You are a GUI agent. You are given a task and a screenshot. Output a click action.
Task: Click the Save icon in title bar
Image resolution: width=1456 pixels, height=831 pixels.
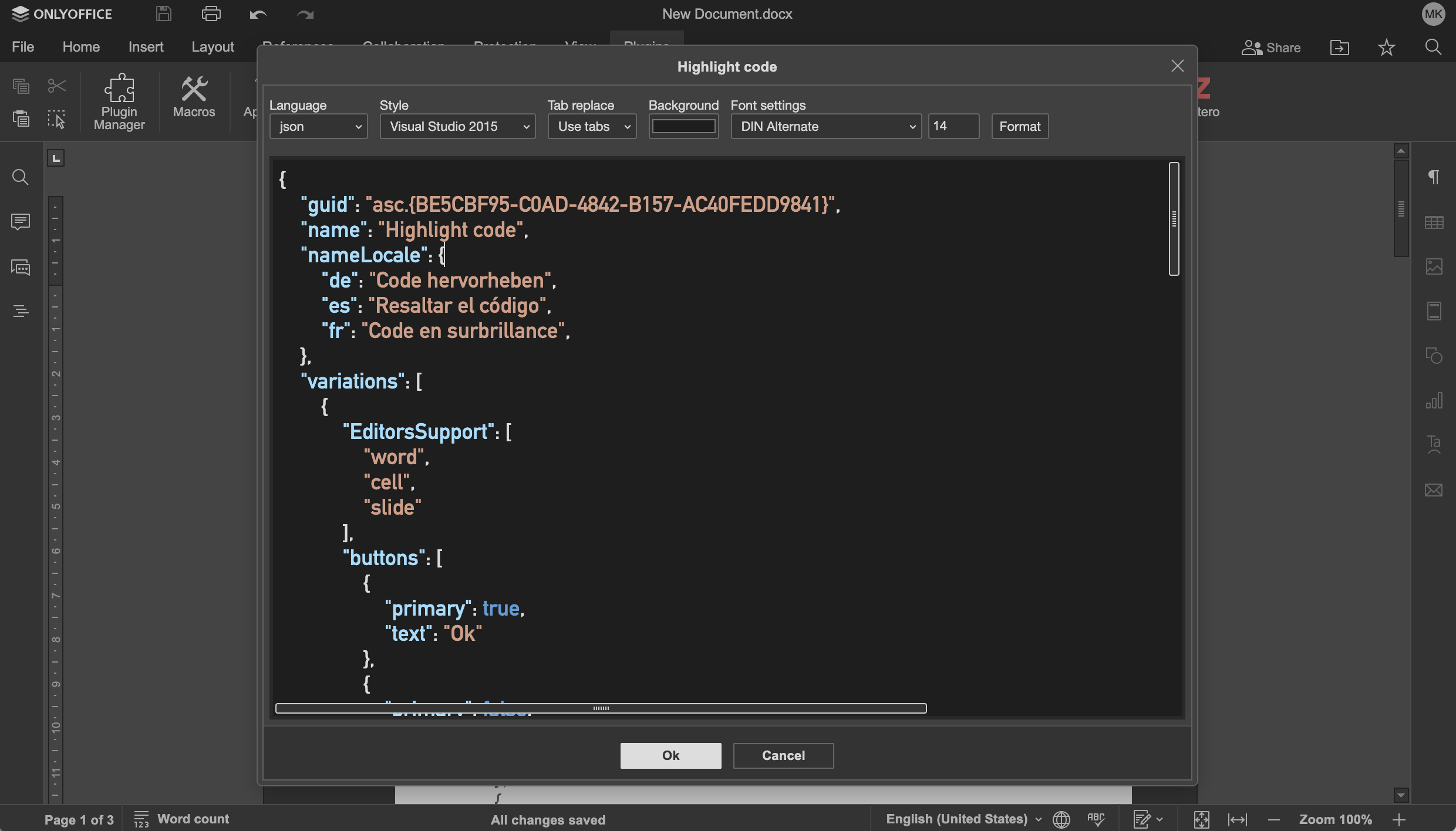click(x=164, y=13)
